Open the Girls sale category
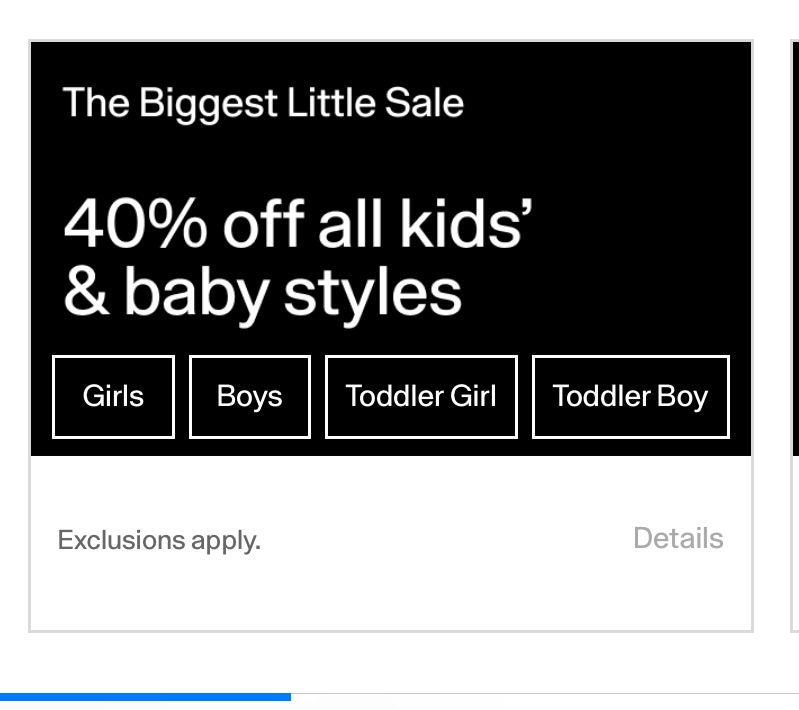 (113, 397)
